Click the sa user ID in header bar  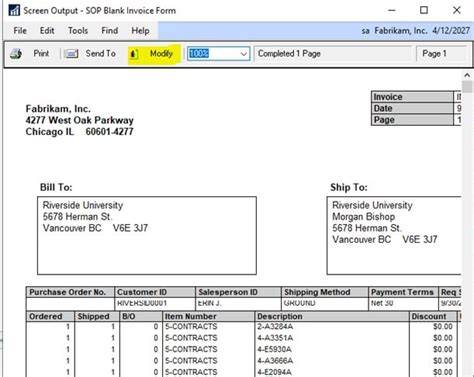pyautogui.click(x=366, y=31)
